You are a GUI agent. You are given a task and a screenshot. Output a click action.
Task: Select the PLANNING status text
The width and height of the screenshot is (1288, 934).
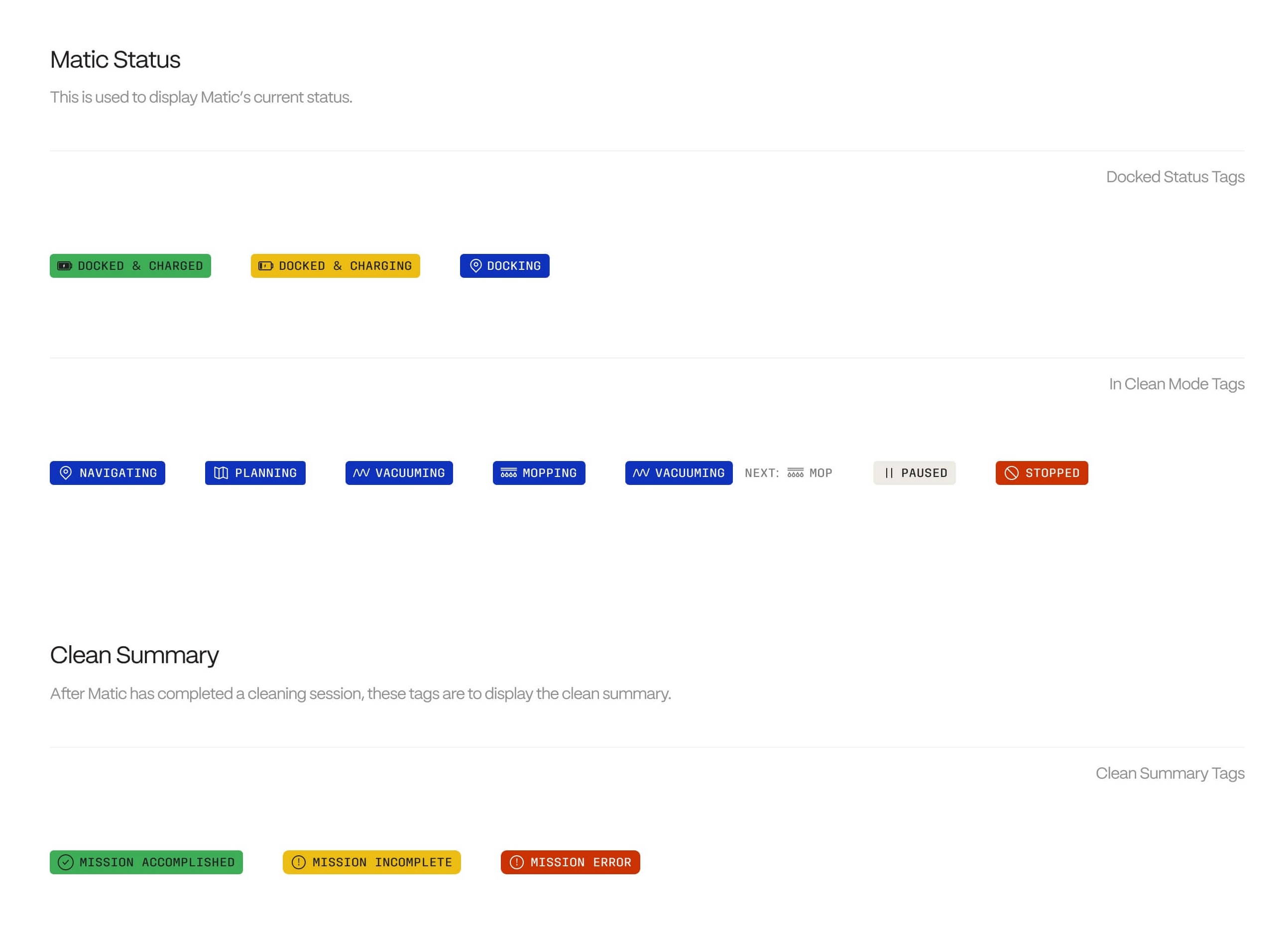click(x=266, y=473)
